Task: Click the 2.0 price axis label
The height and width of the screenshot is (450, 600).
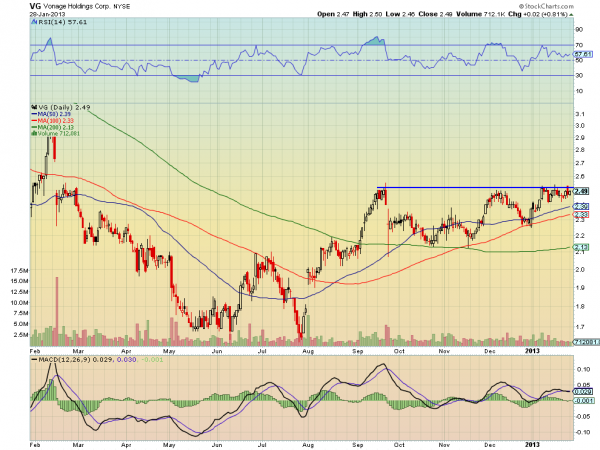Action: [x=580, y=269]
